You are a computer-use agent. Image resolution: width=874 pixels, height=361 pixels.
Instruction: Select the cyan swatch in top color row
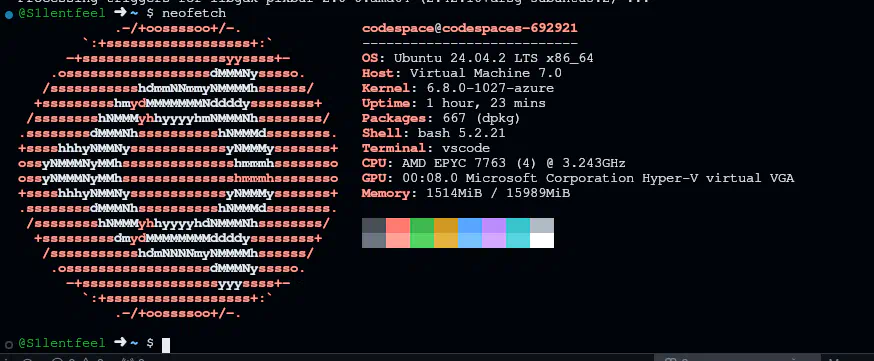coord(518,226)
